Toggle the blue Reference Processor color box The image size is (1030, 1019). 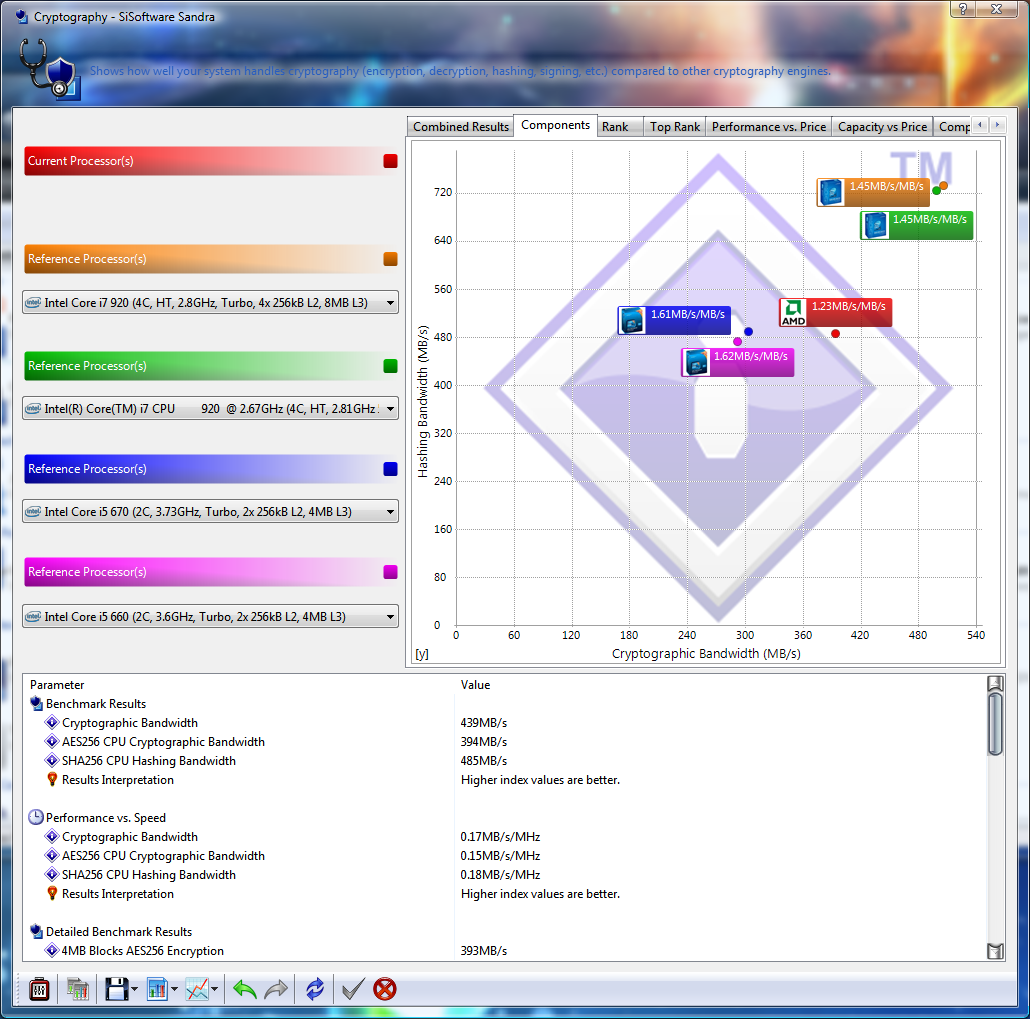[x=390, y=469]
